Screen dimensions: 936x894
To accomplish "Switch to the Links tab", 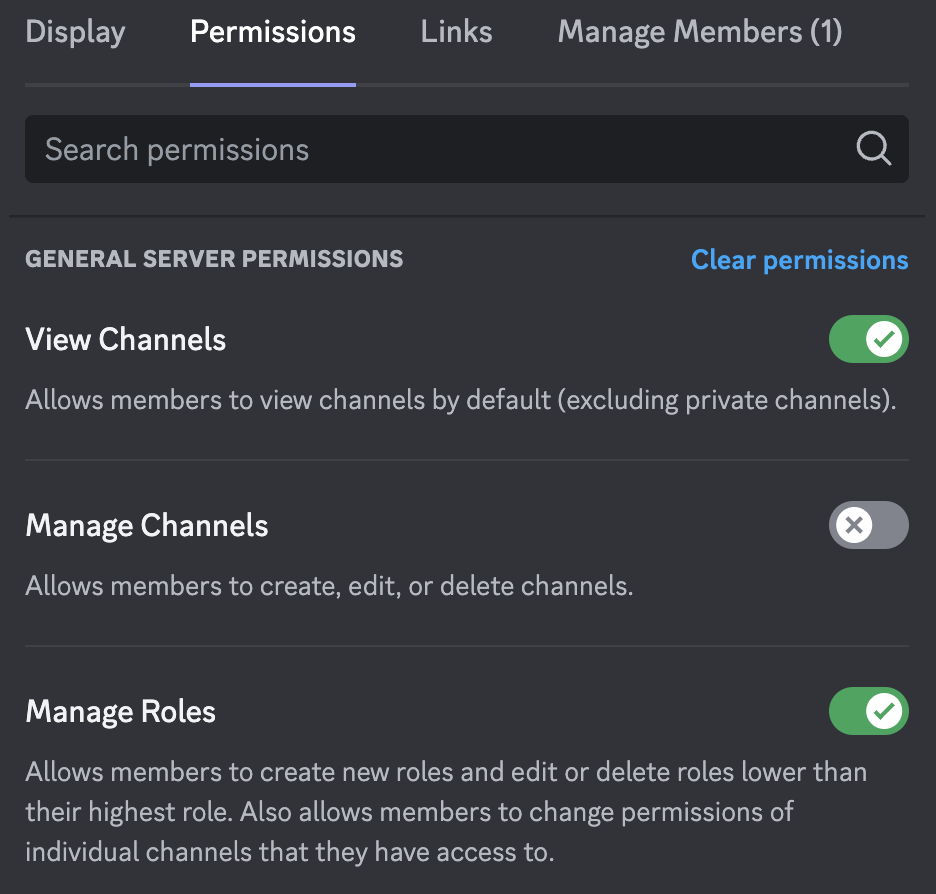I will click(456, 32).
